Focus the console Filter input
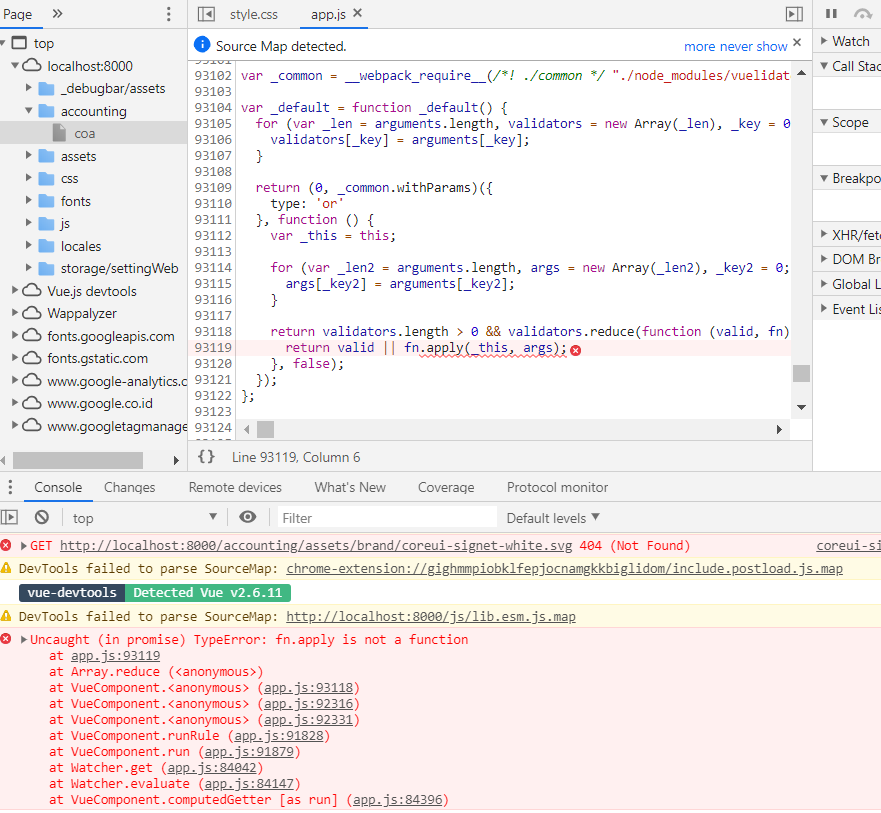 (x=387, y=517)
